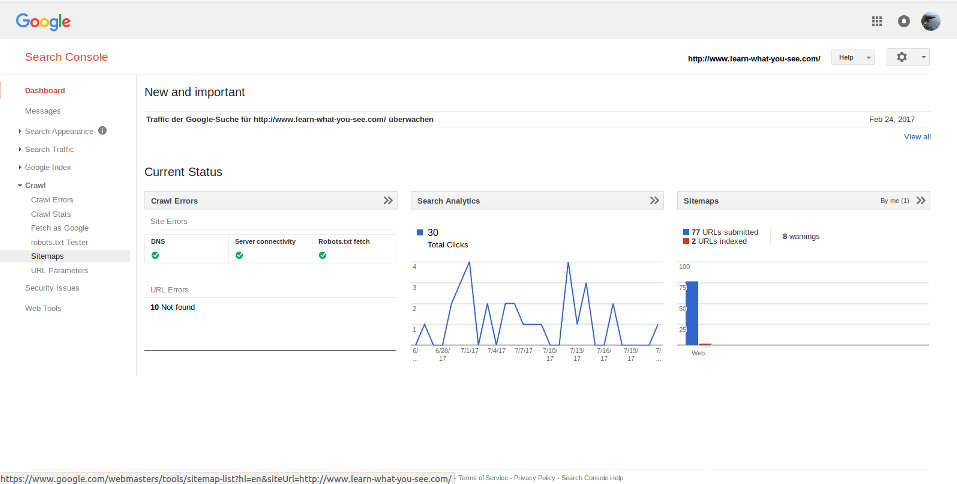Click the Search Console Help footer link
The image size is (957, 484).
(592, 478)
